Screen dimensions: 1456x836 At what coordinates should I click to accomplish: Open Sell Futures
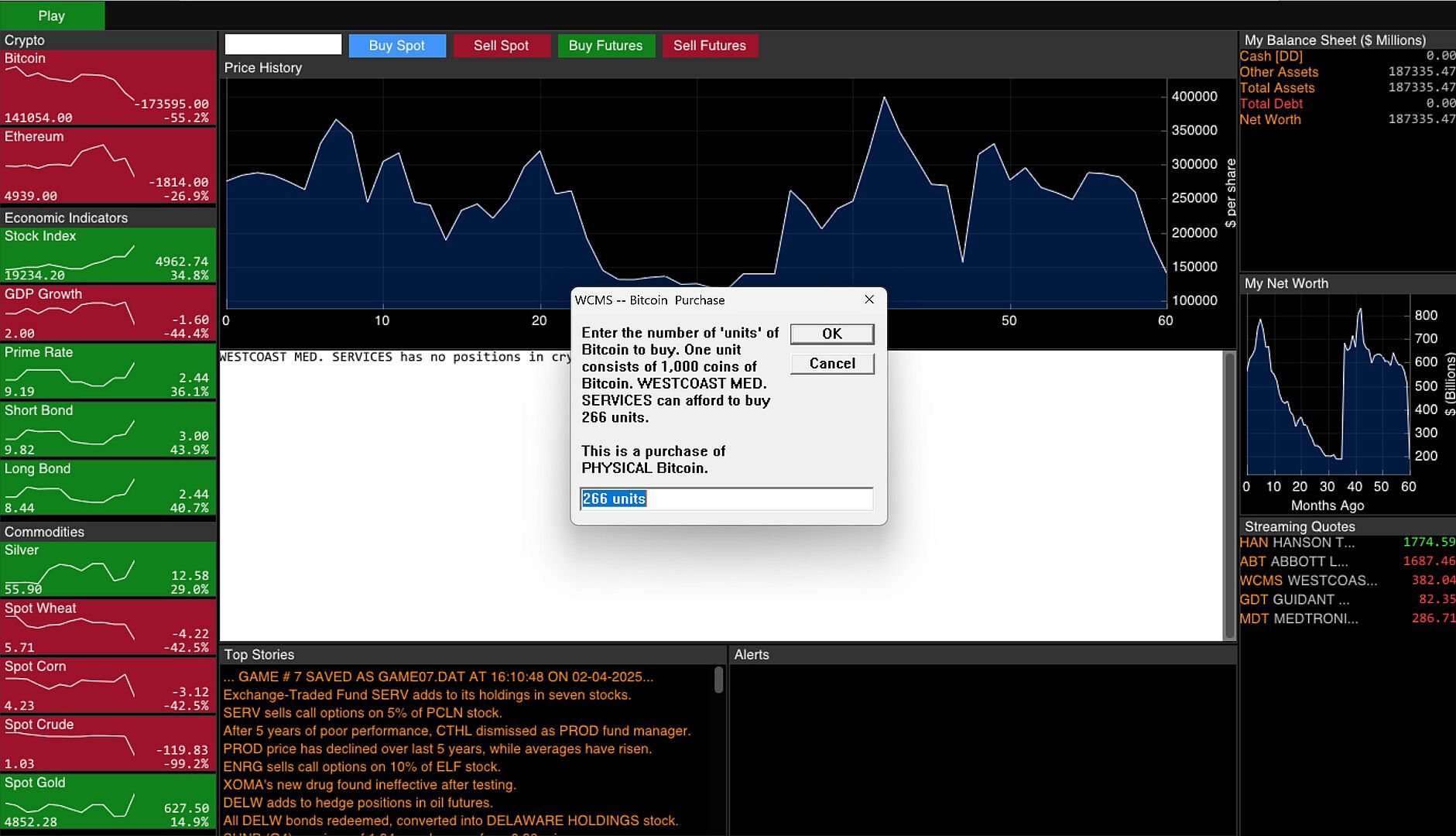pos(709,46)
